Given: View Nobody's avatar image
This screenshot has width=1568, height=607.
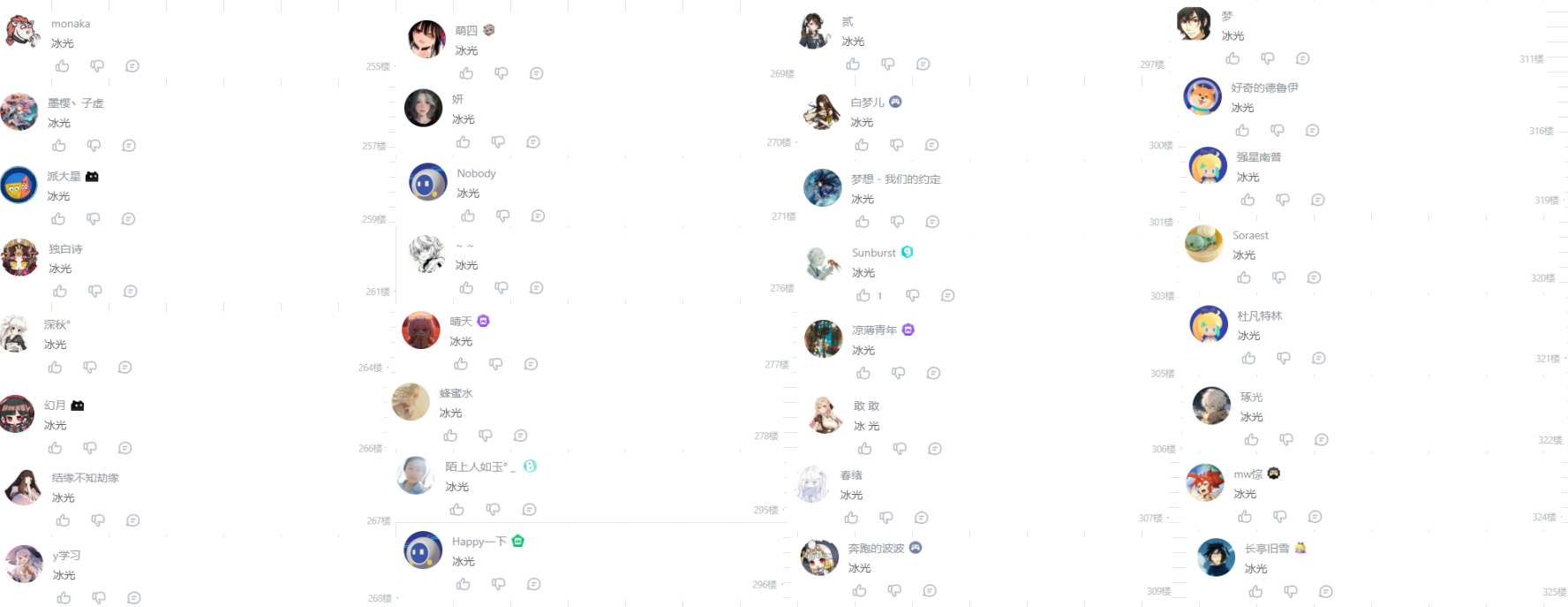Looking at the screenshot, I should pyautogui.click(x=428, y=182).
